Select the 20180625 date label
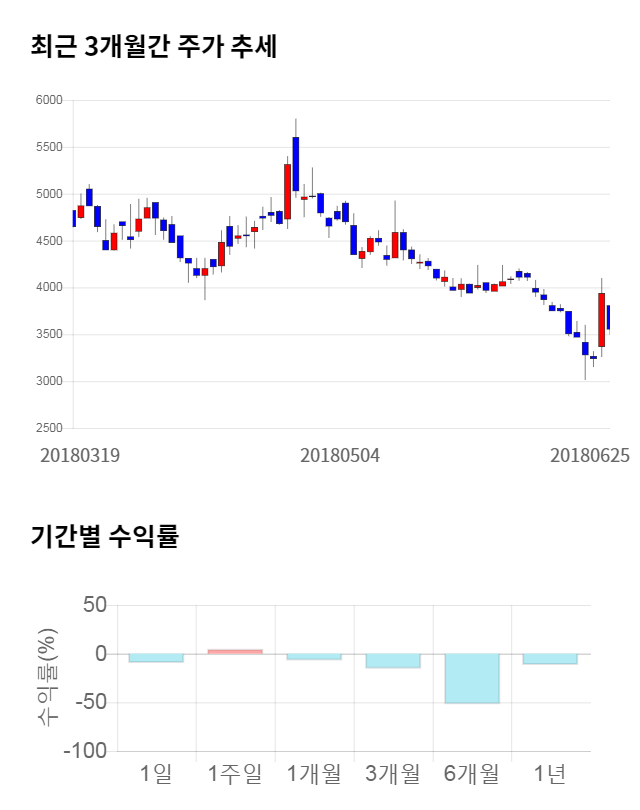Image resolution: width=640 pixels, height=810 pixels. point(590,455)
